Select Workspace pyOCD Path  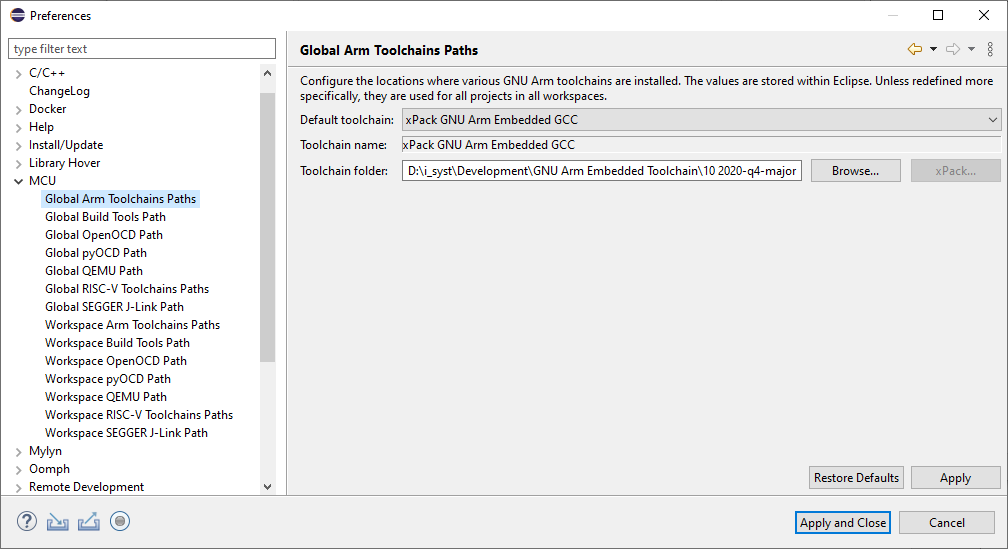point(108,379)
